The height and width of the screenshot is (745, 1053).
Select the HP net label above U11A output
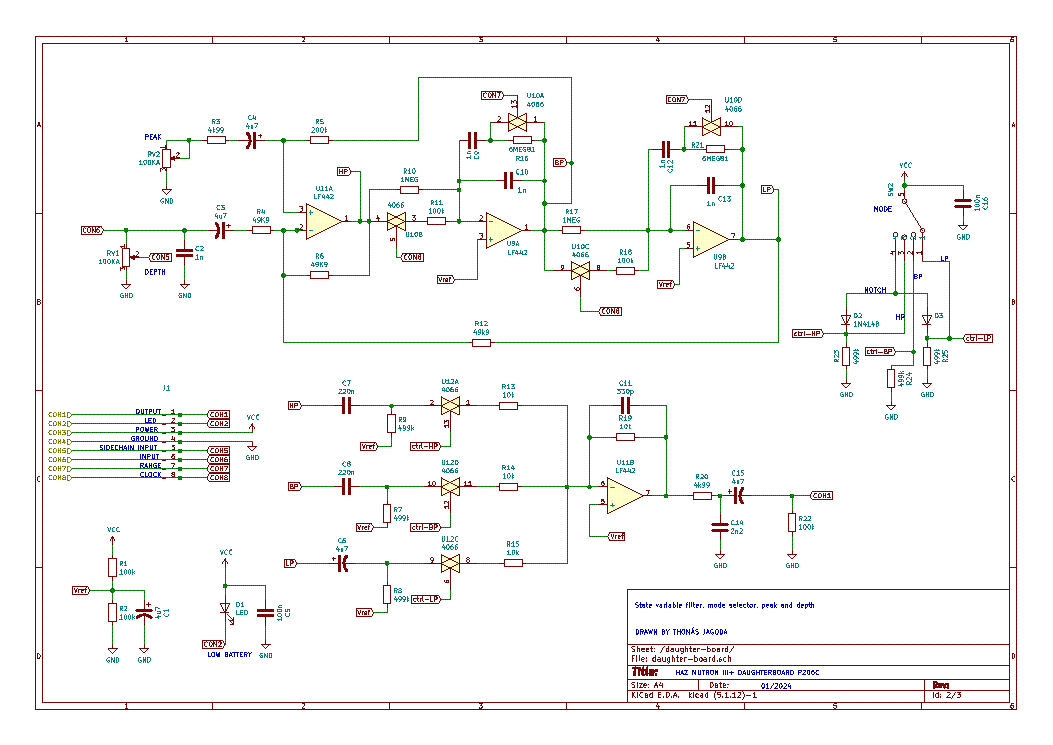(x=344, y=172)
